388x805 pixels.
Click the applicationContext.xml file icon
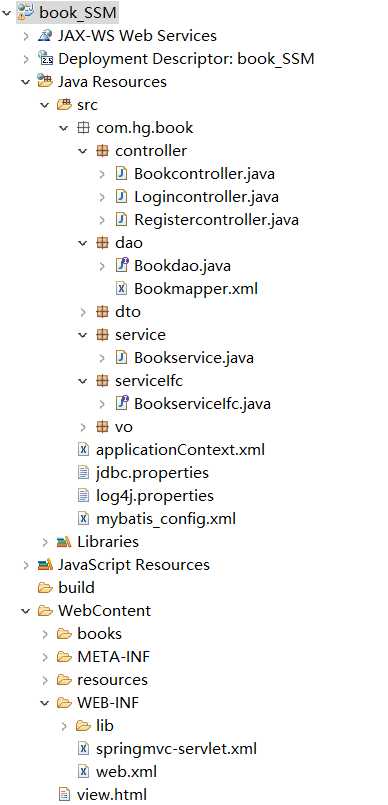(x=83, y=450)
